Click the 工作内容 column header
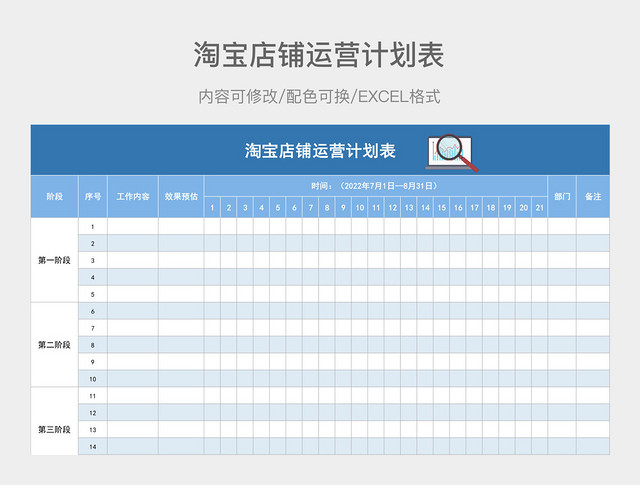The height and width of the screenshot is (485, 640). click(x=133, y=196)
